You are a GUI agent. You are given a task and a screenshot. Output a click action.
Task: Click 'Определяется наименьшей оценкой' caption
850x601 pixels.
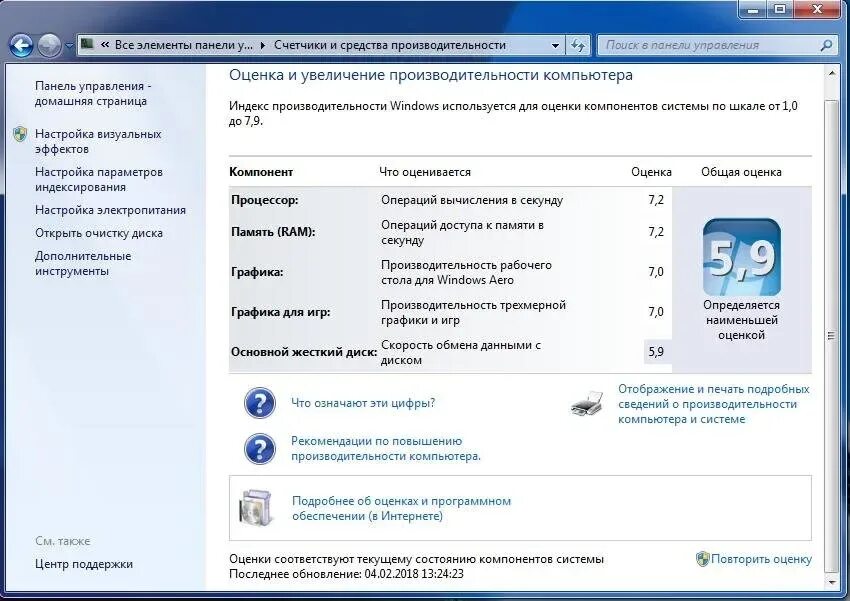click(741, 320)
